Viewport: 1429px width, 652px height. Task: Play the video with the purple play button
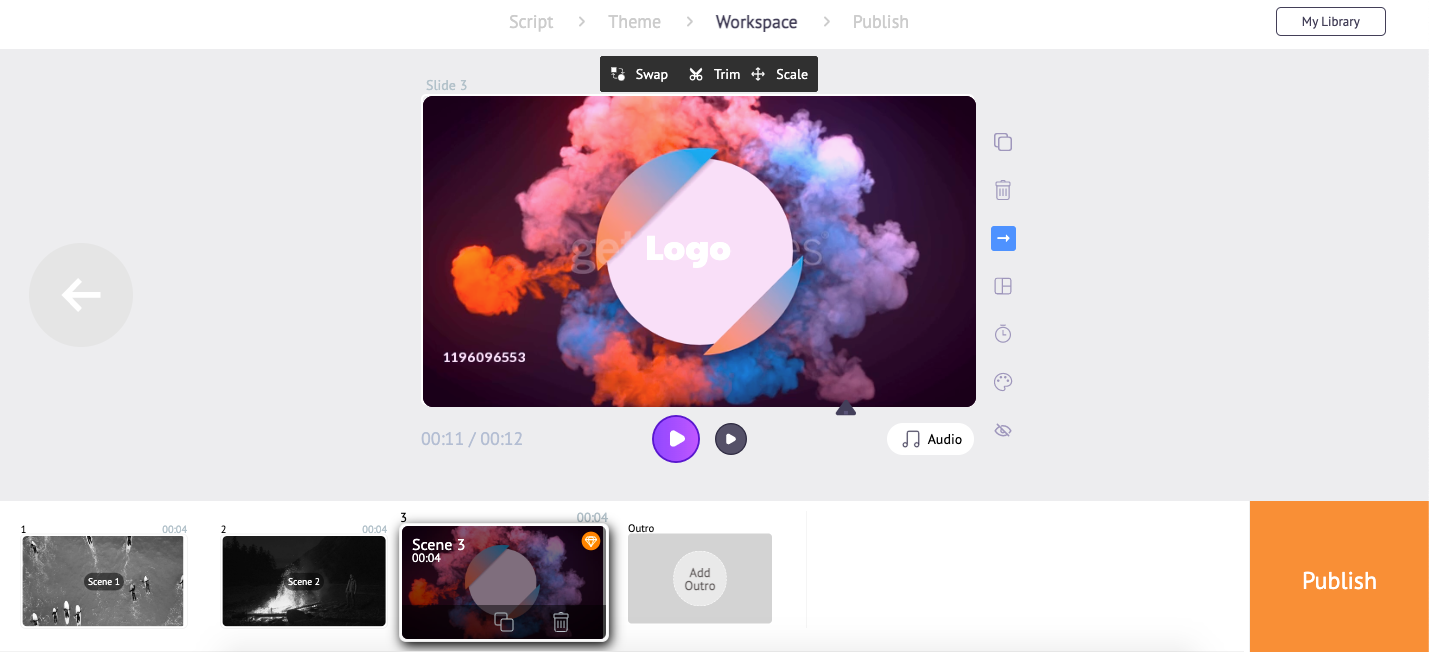pos(676,439)
